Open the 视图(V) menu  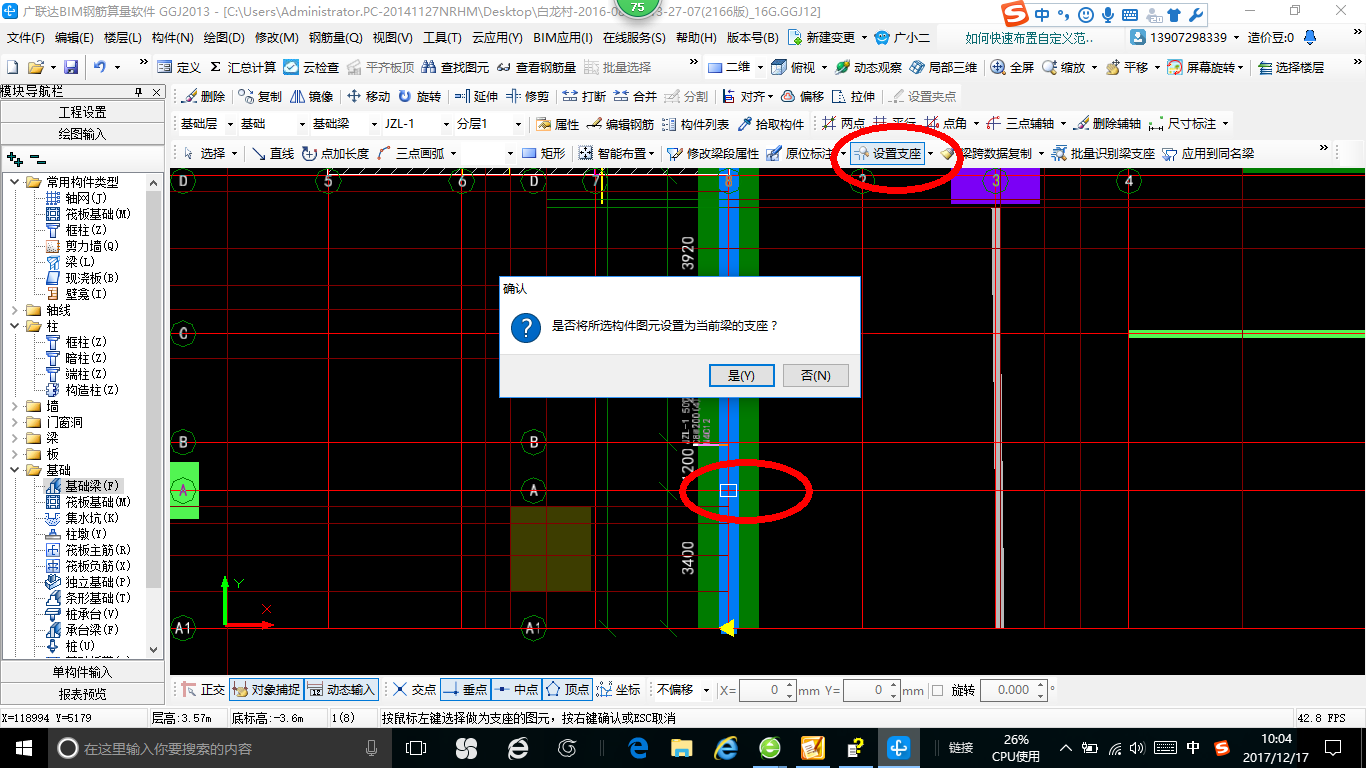(392, 37)
